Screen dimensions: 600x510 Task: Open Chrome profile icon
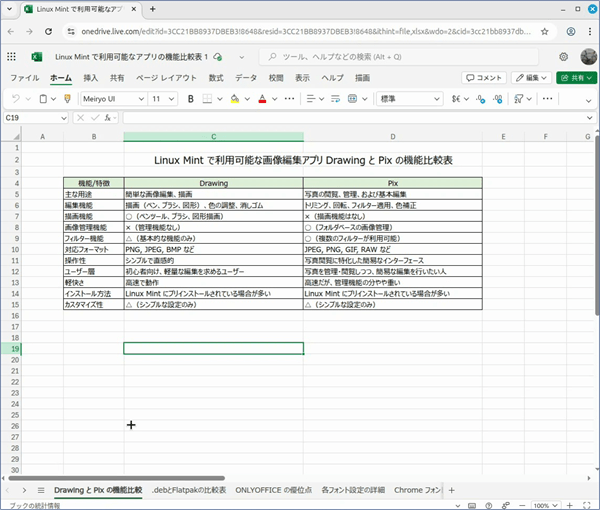point(571,32)
